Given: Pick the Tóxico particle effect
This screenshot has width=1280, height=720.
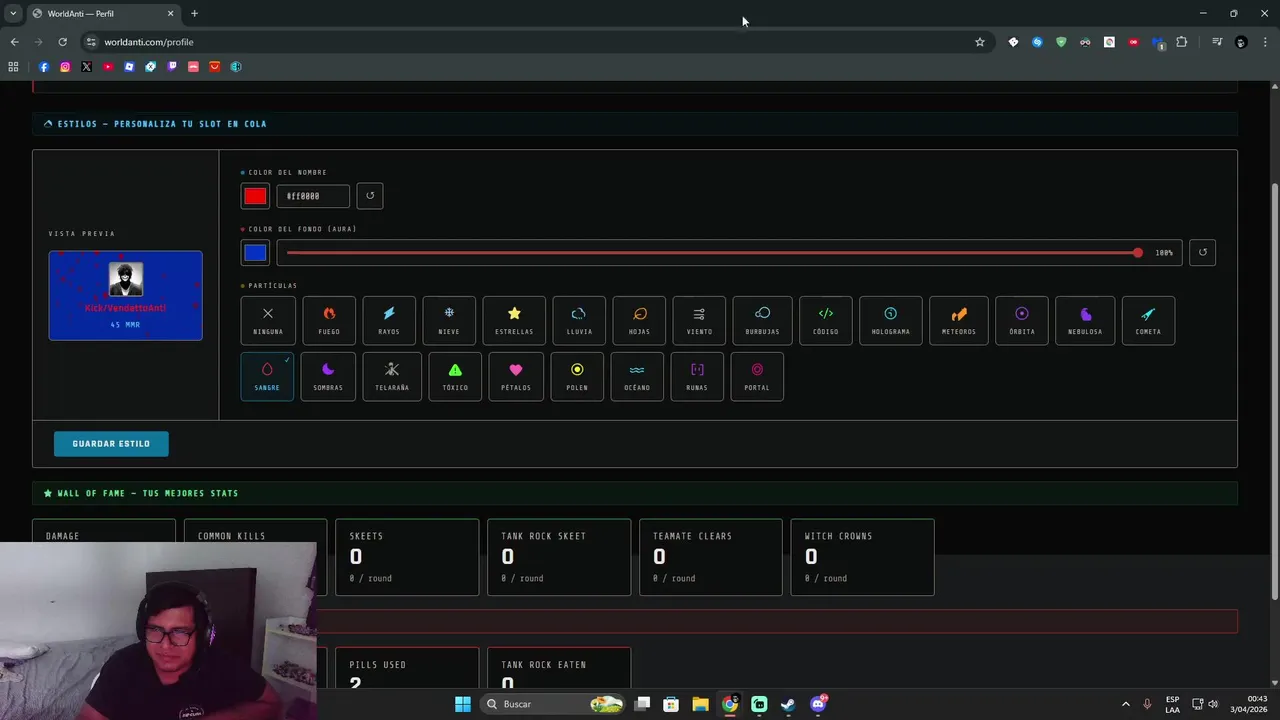Looking at the screenshot, I should (455, 376).
